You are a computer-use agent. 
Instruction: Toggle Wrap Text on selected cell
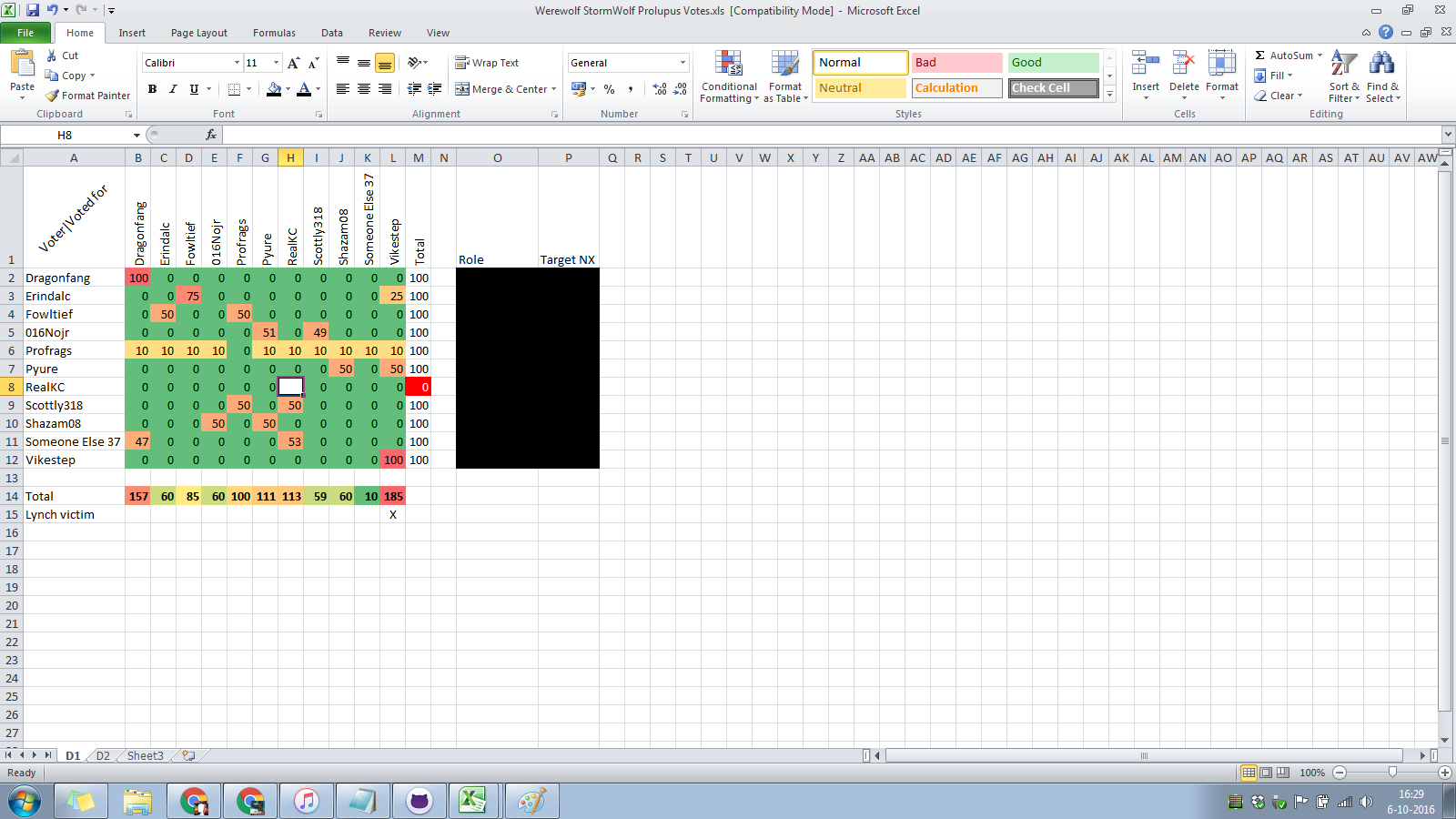click(487, 63)
